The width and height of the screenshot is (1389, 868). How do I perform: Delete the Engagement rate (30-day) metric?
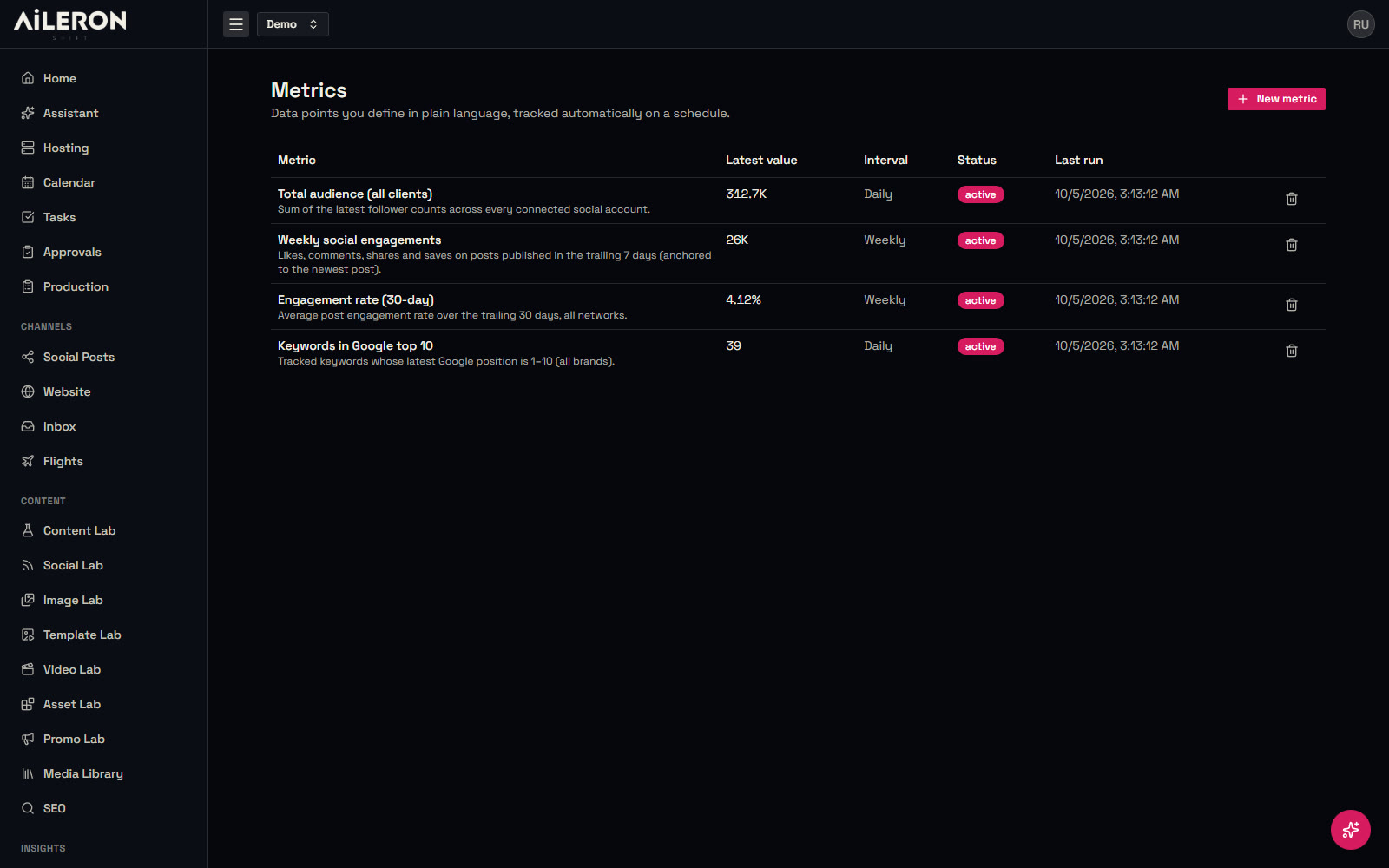click(1292, 305)
